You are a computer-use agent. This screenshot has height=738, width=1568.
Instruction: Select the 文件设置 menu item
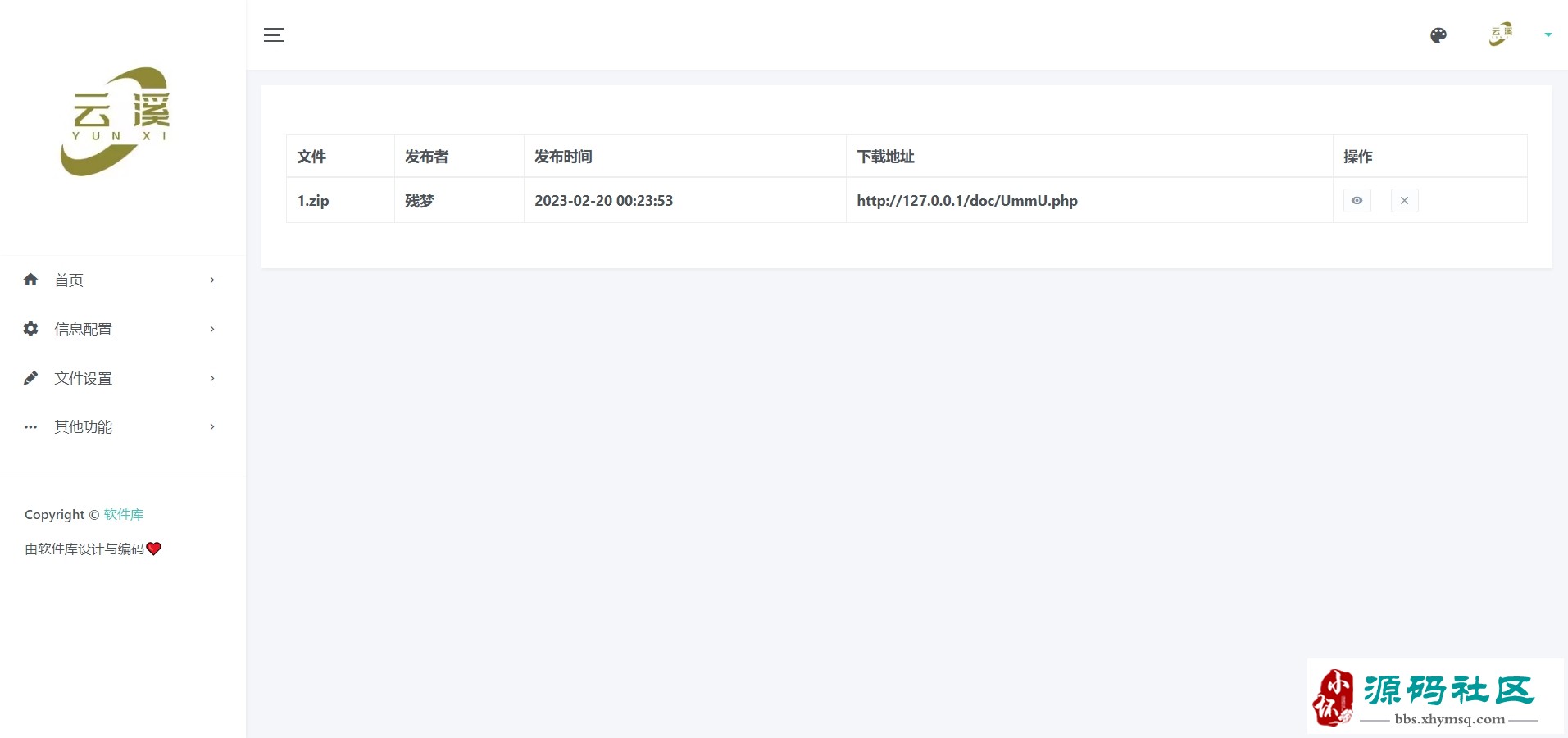pyautogui.click(x=83, y=378)
